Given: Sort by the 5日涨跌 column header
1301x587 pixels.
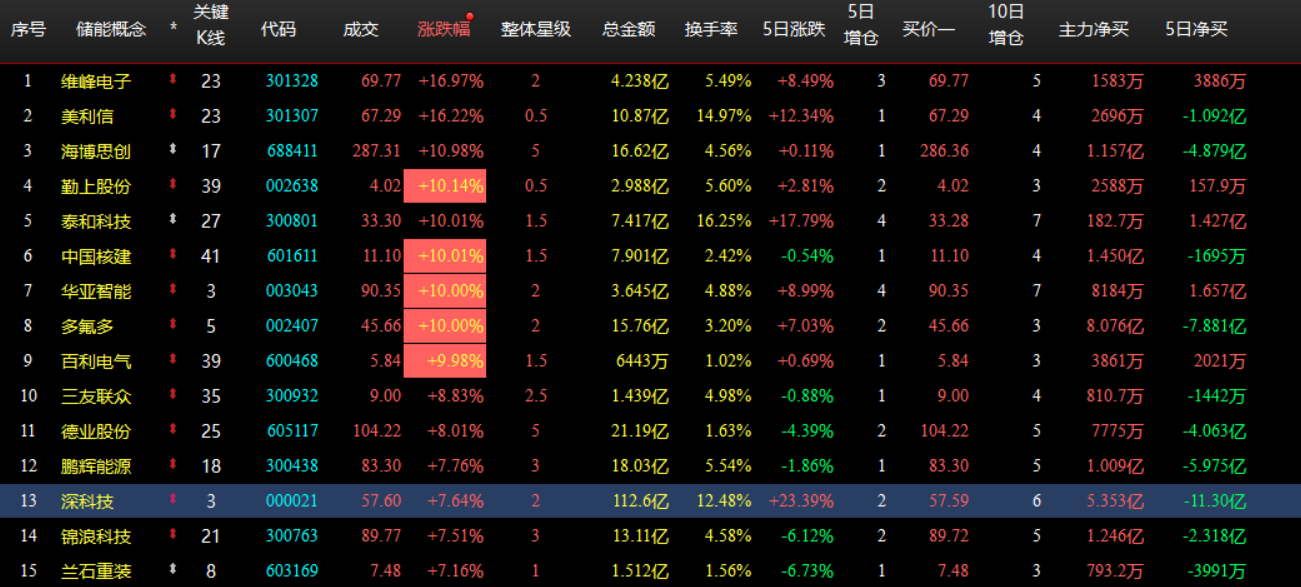Looking at the screenshot, I should tap(794, 29).
